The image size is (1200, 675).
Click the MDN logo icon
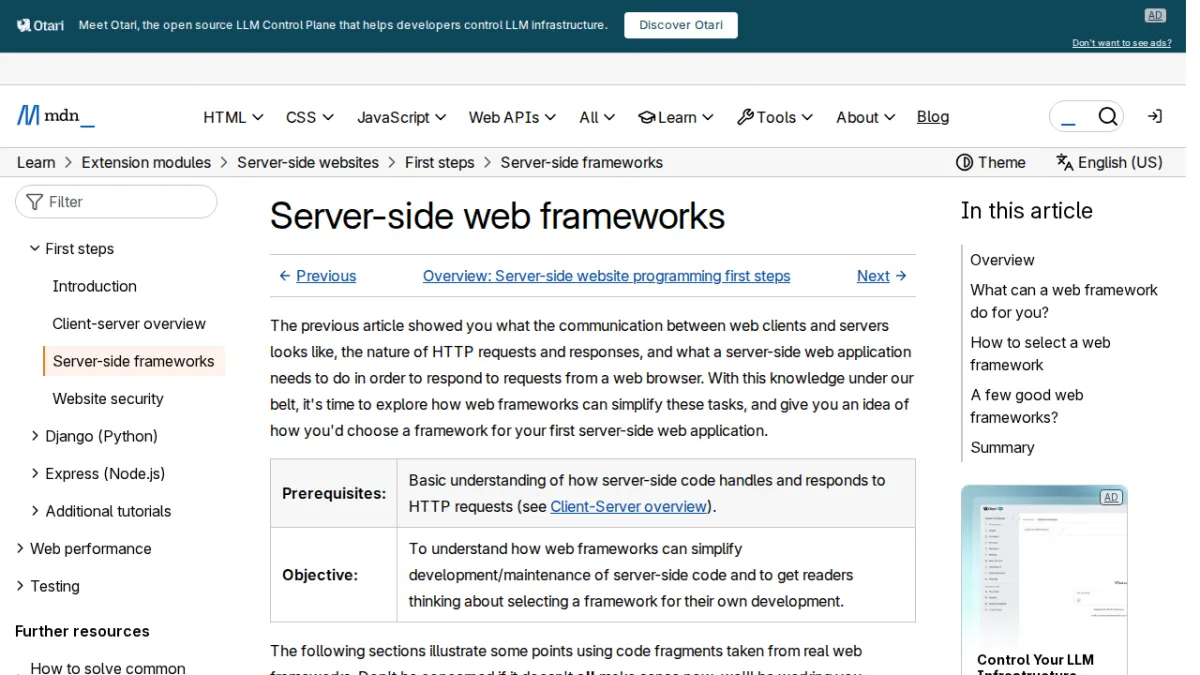pyautogui.click(x=28, y=116)
